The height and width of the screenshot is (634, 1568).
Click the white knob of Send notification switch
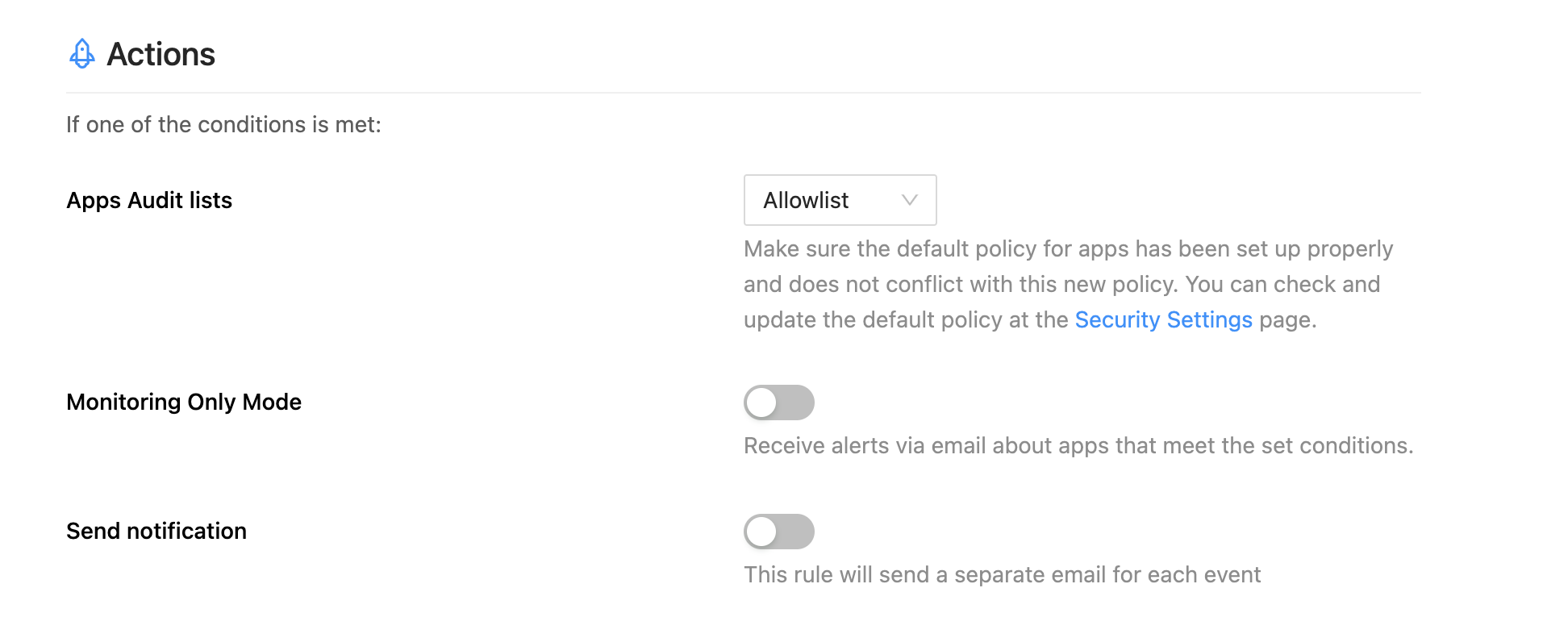pyautogui.click(x=761, y=532)
